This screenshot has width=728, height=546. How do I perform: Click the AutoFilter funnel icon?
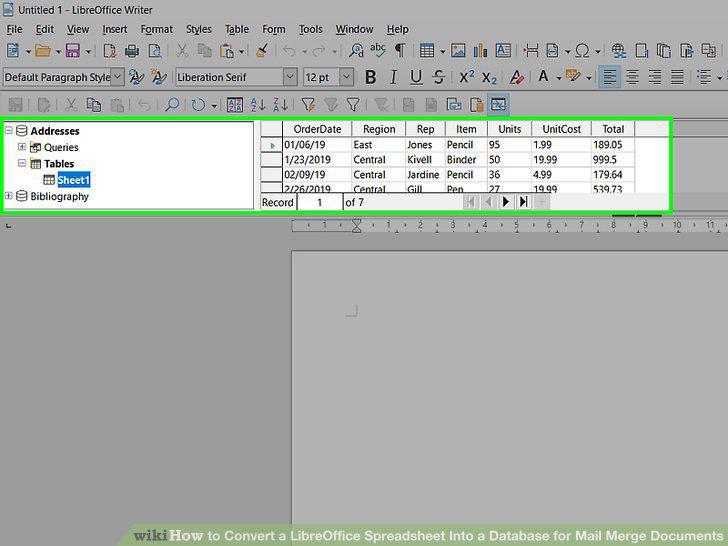(x=308, y=104)
